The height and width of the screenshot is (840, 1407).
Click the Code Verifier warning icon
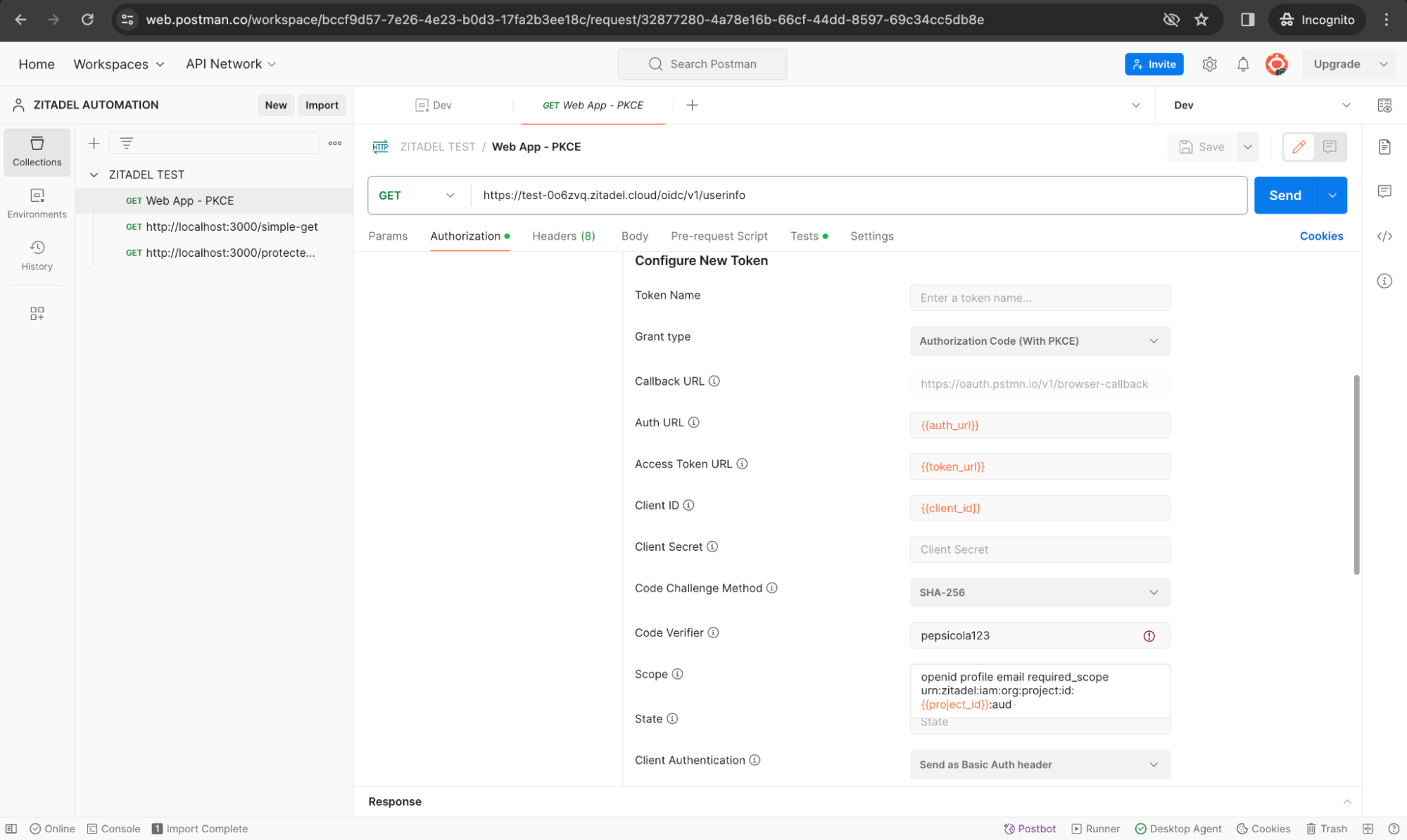(1149, 636)
